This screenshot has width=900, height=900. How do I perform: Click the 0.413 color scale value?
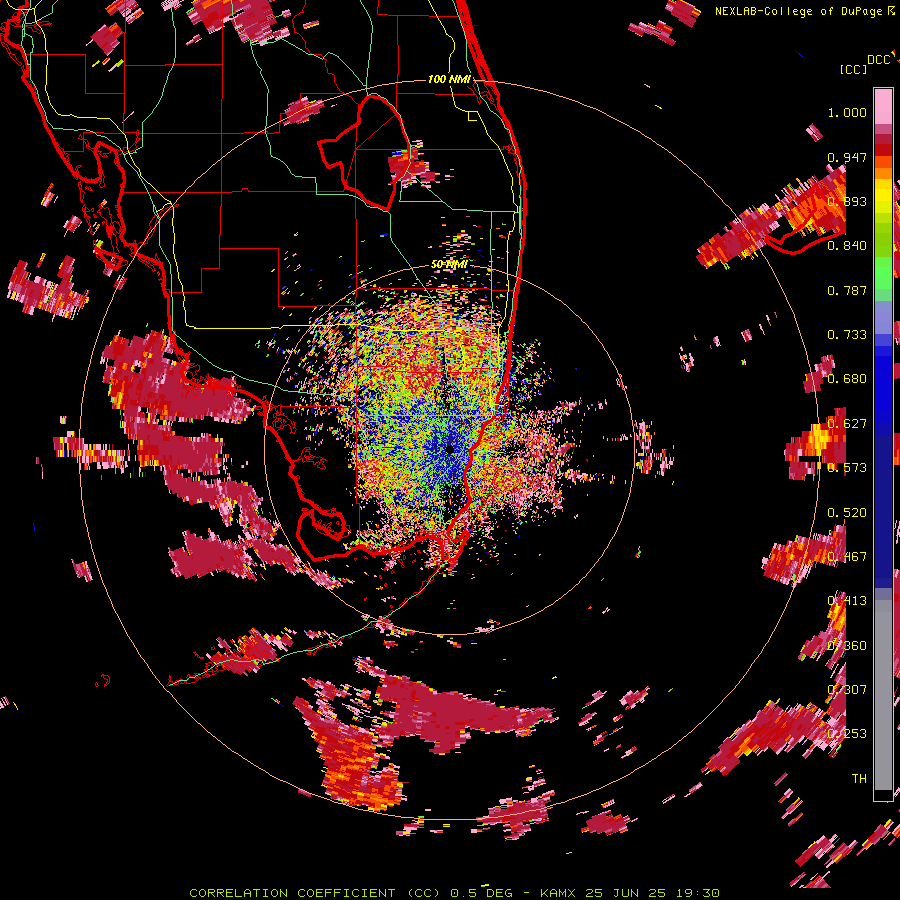[x=847, y=601]
